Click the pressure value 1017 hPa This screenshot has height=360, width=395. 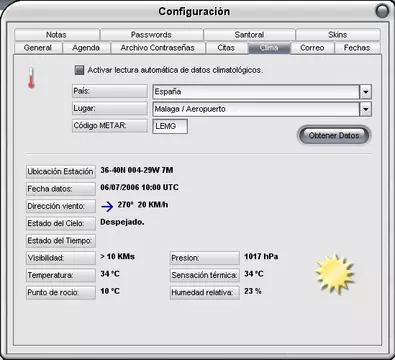(261, 256)
